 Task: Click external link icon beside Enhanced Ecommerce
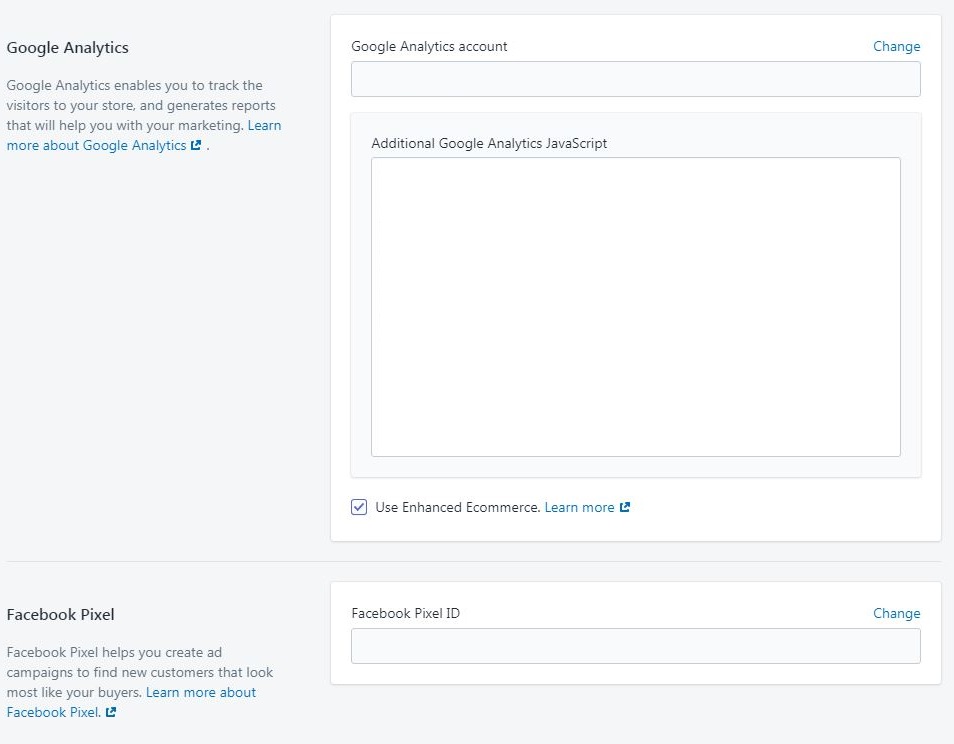[625, 507]
